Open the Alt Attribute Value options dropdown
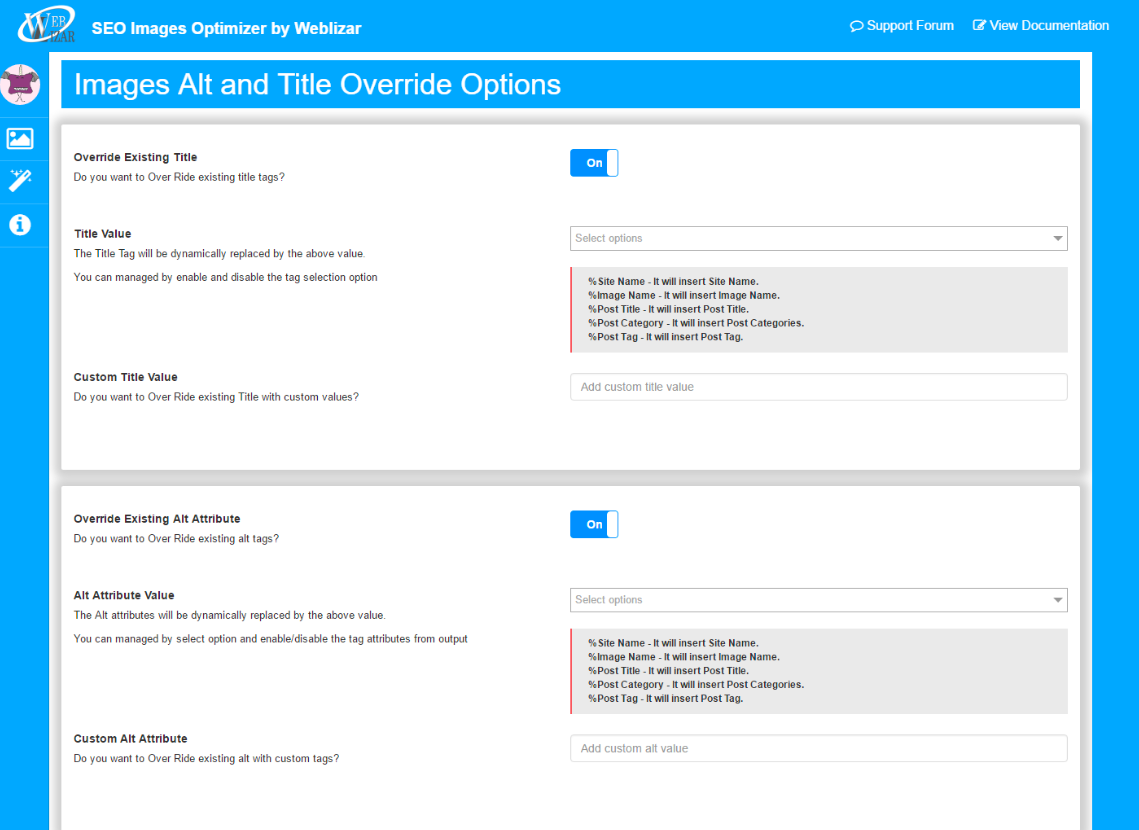The height and width of the screenshot is (830, 1139). 818,600
